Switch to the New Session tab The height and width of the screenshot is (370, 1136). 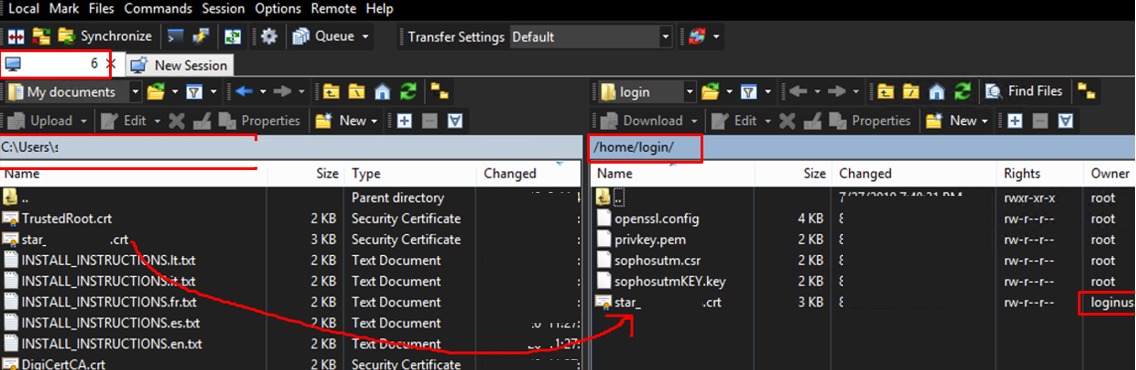point(180,65)
